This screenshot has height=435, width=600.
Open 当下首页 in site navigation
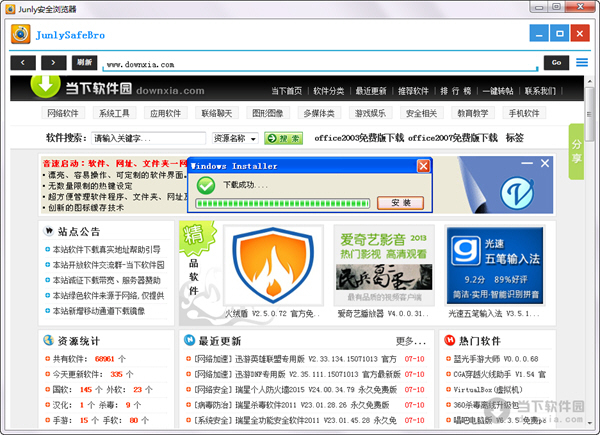(287, 91)
